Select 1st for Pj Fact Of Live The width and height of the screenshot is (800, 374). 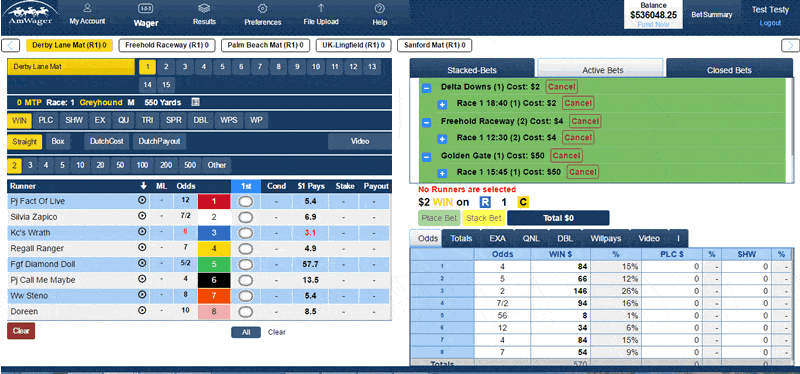coord(245,201)
